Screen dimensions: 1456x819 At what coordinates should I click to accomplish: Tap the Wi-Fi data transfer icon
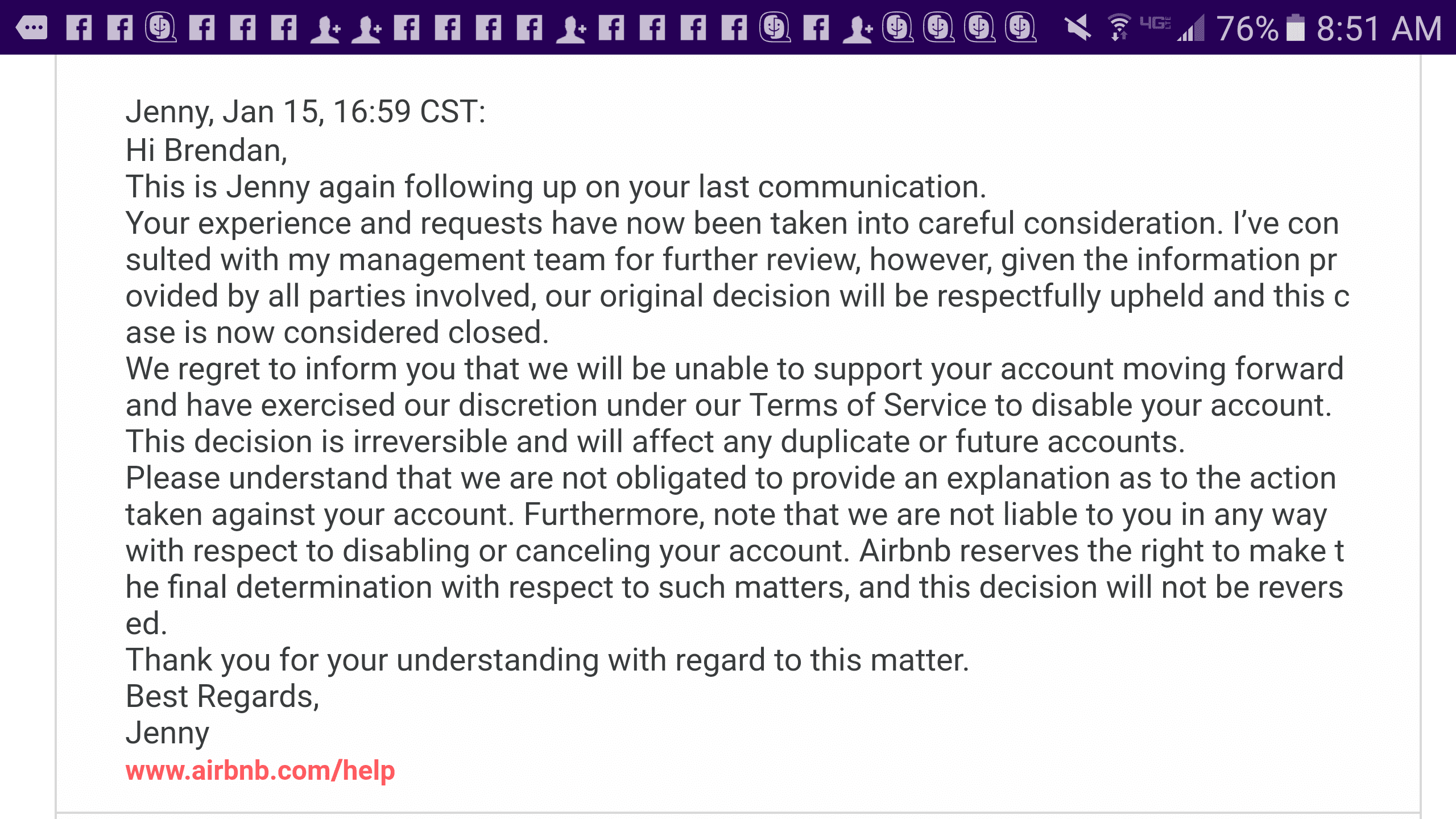(x=1119, y=27)
